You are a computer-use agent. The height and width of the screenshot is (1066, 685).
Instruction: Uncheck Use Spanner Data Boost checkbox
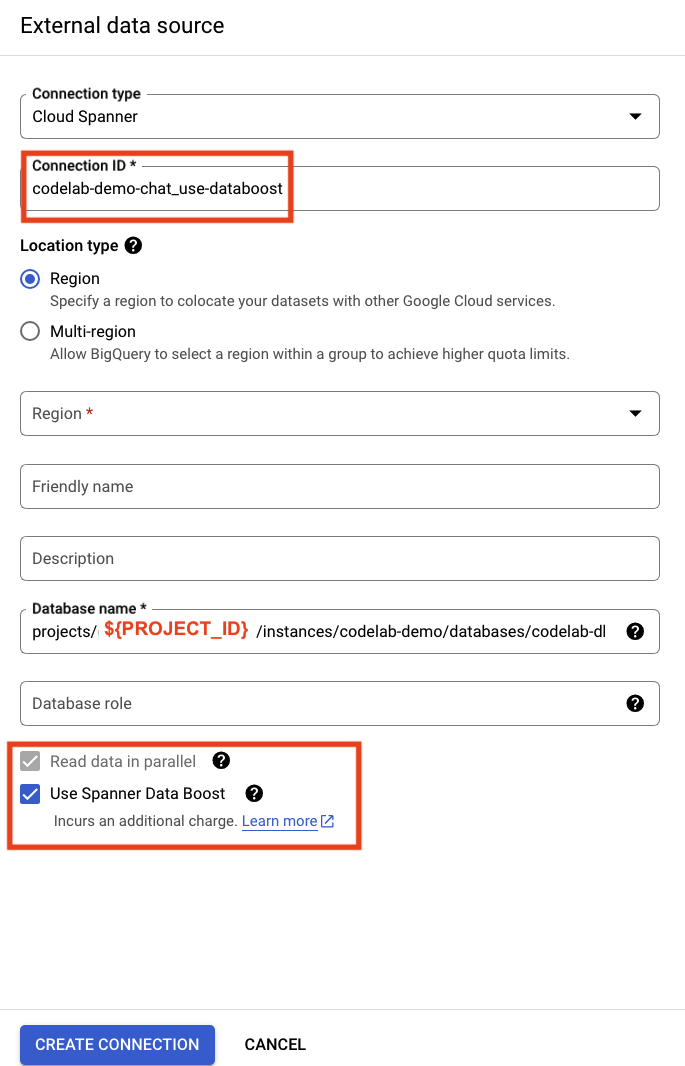(30, 794)
